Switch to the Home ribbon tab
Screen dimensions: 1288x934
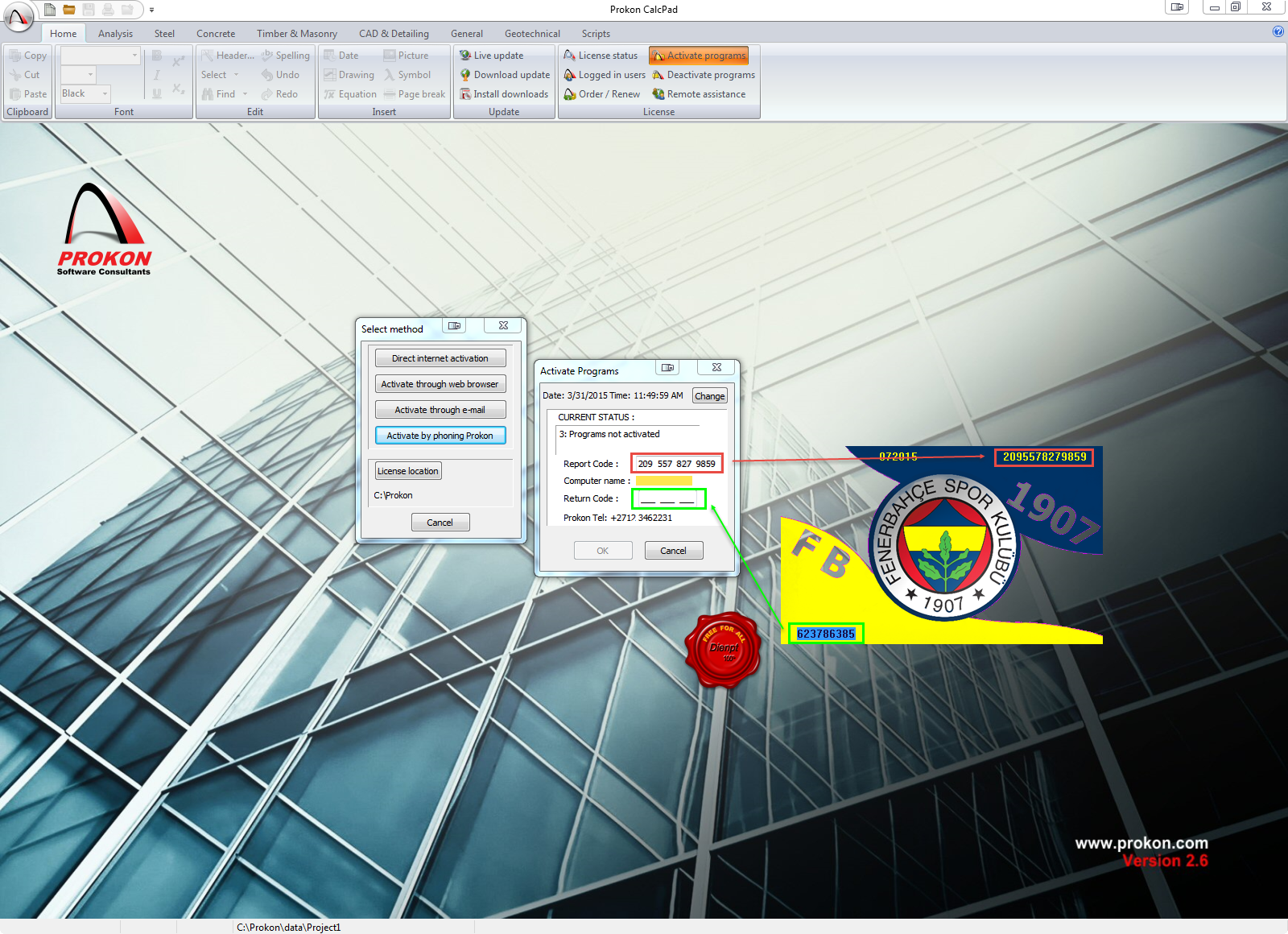[63, 34]
